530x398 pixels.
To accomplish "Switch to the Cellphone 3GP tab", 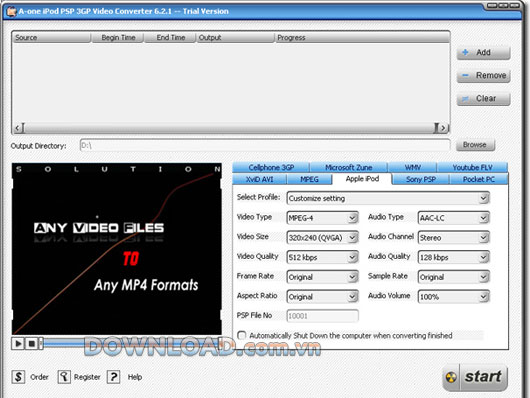I will point(271,167).
